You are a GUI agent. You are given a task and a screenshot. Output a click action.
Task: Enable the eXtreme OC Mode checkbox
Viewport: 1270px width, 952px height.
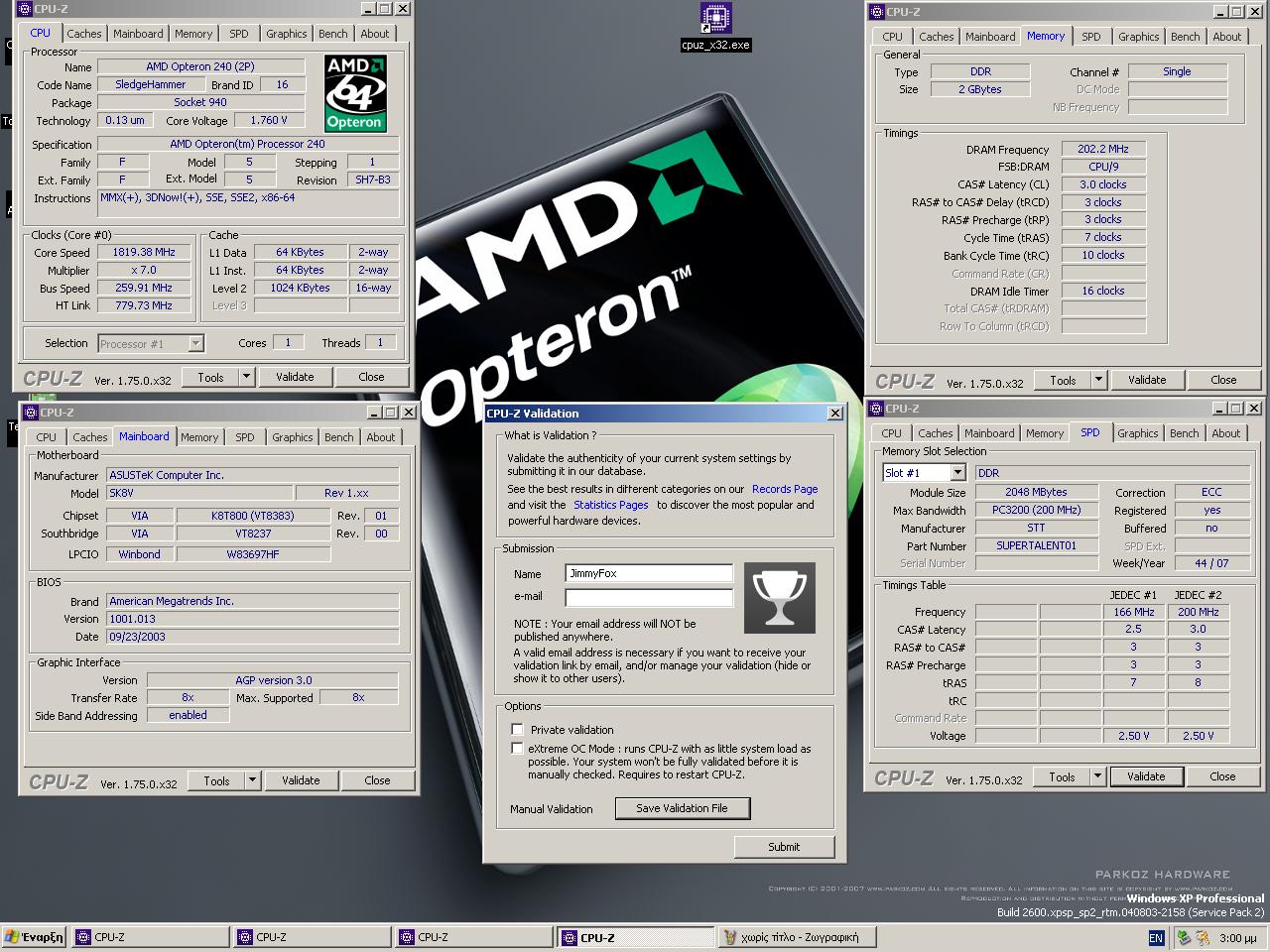517,749
